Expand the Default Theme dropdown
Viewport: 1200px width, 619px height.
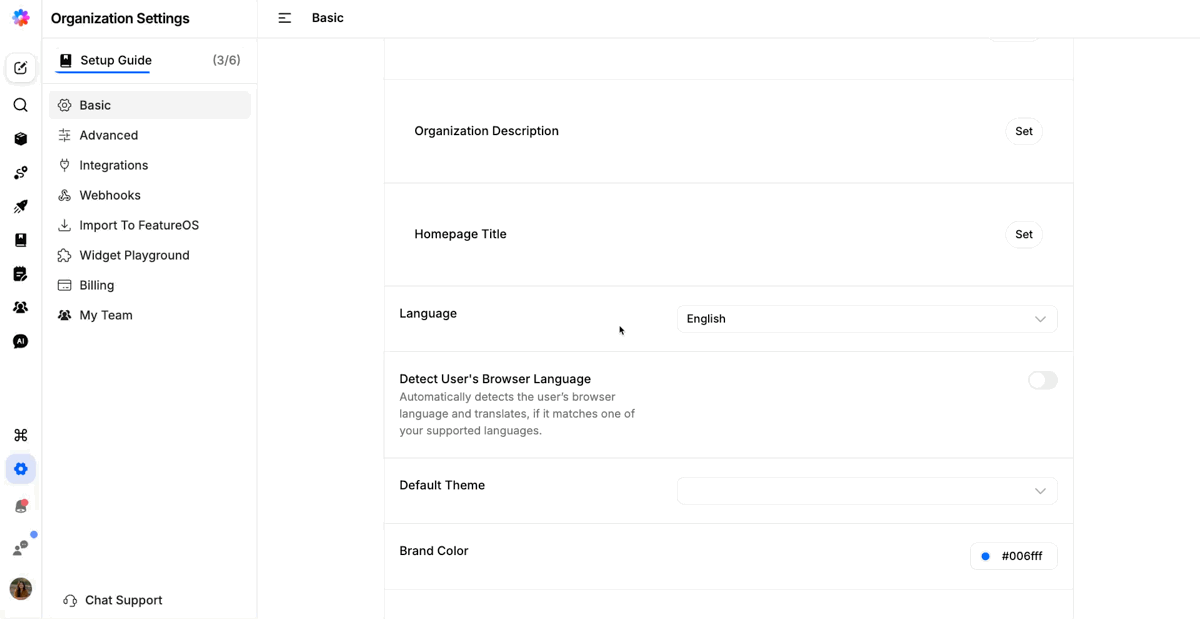tap(867, 491)
